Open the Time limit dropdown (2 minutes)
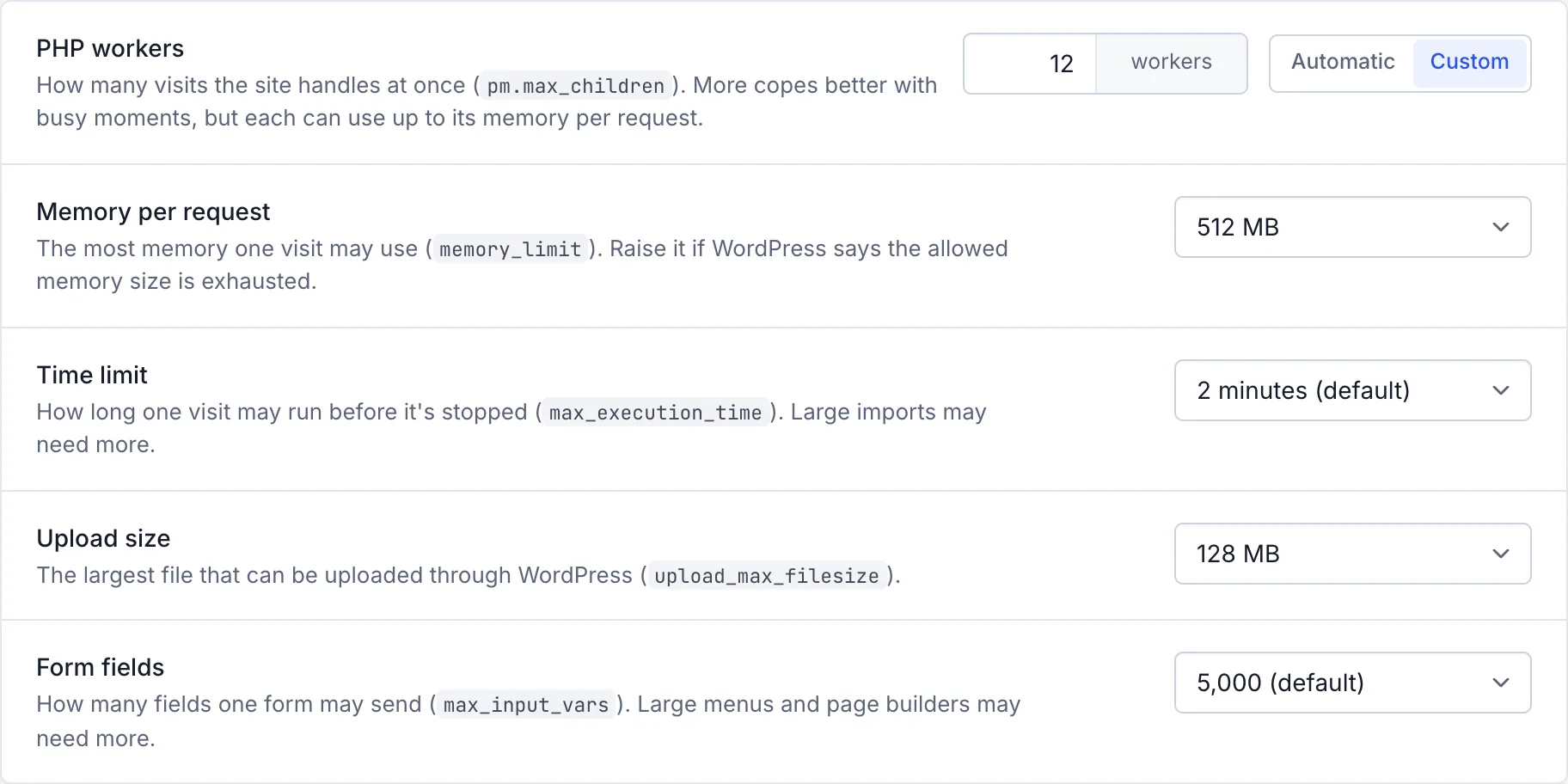 pyautogui.click(x=1352, y=390)
